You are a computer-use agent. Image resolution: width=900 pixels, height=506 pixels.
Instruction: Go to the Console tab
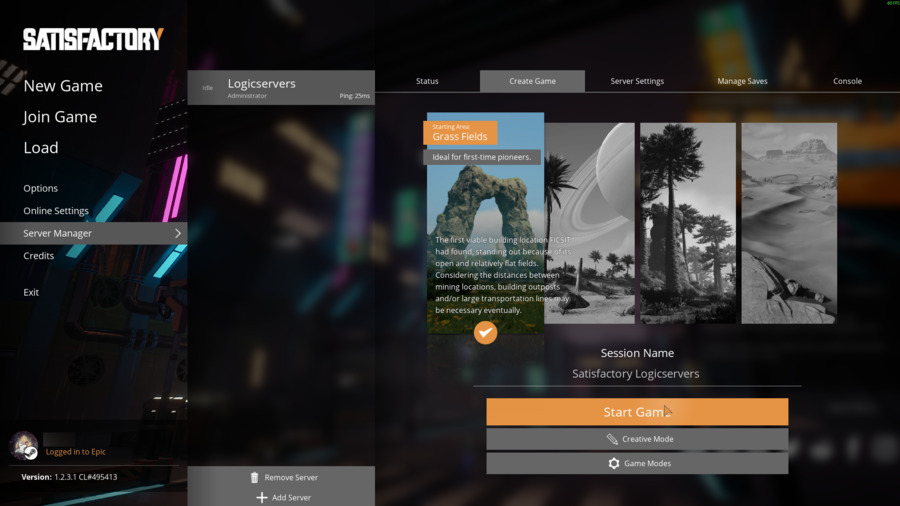(x=847, y=81)
